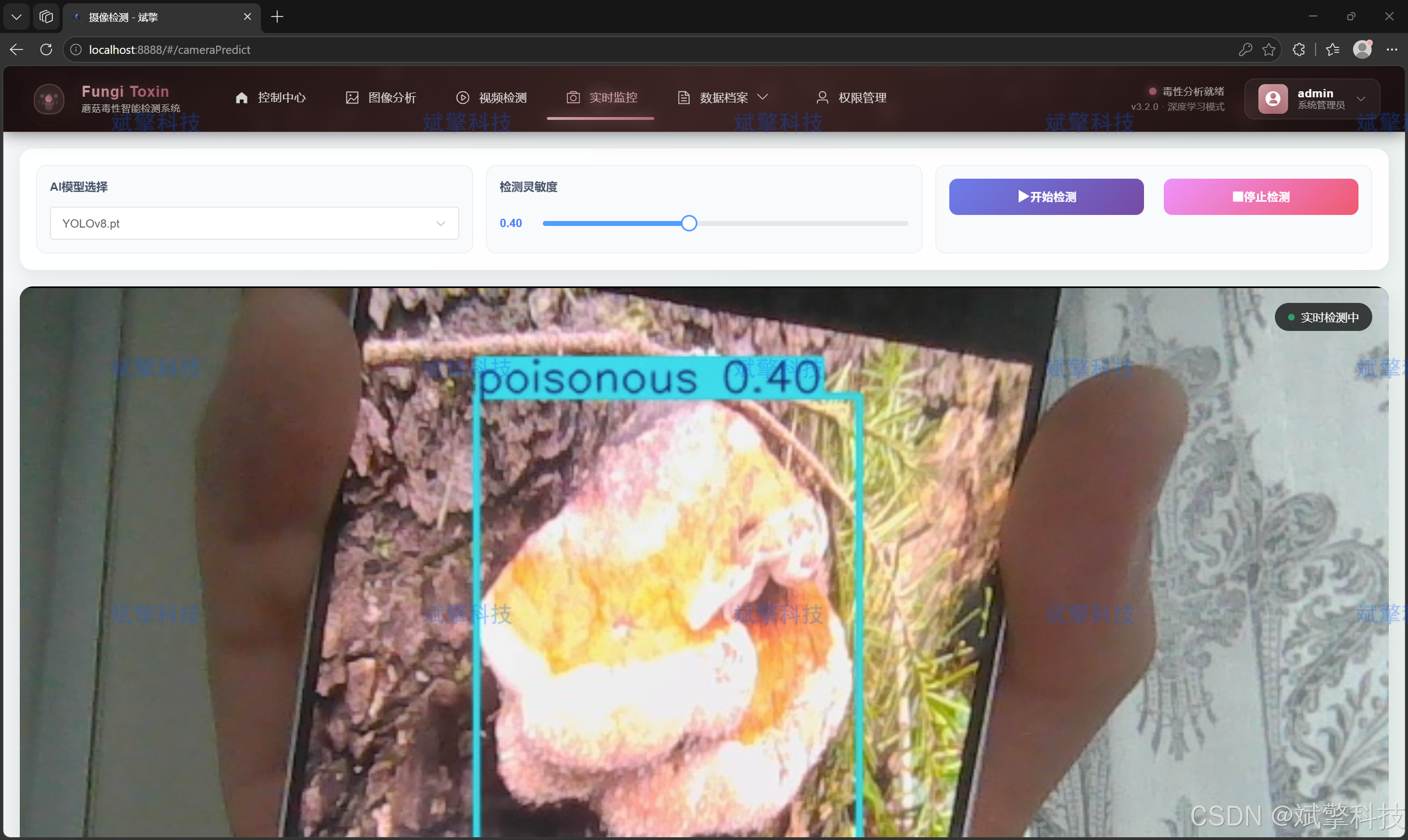Image resolution: width=1408 pixels, height=840 pixels.
Task: Click the model dropdown chevron arrow
Action: point(441,224)
